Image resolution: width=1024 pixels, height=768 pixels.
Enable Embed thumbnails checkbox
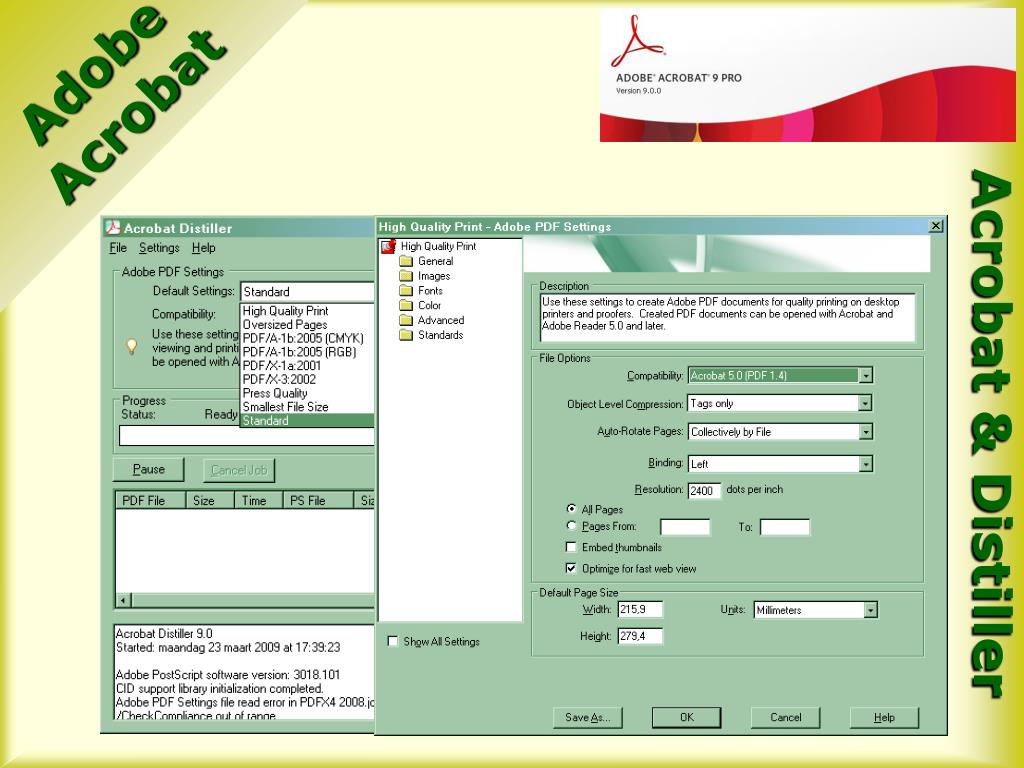tap(571, 547)
